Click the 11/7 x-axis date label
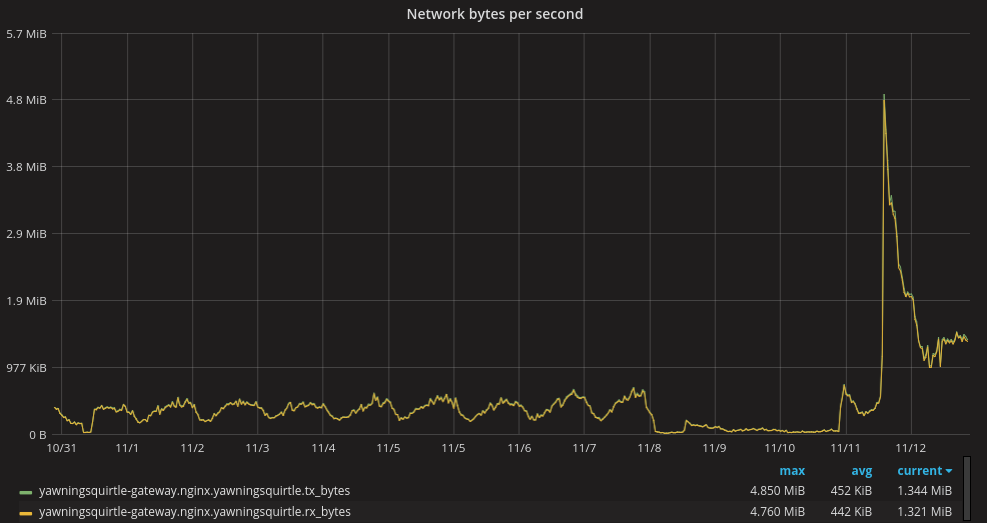 [x=584, y=448]
